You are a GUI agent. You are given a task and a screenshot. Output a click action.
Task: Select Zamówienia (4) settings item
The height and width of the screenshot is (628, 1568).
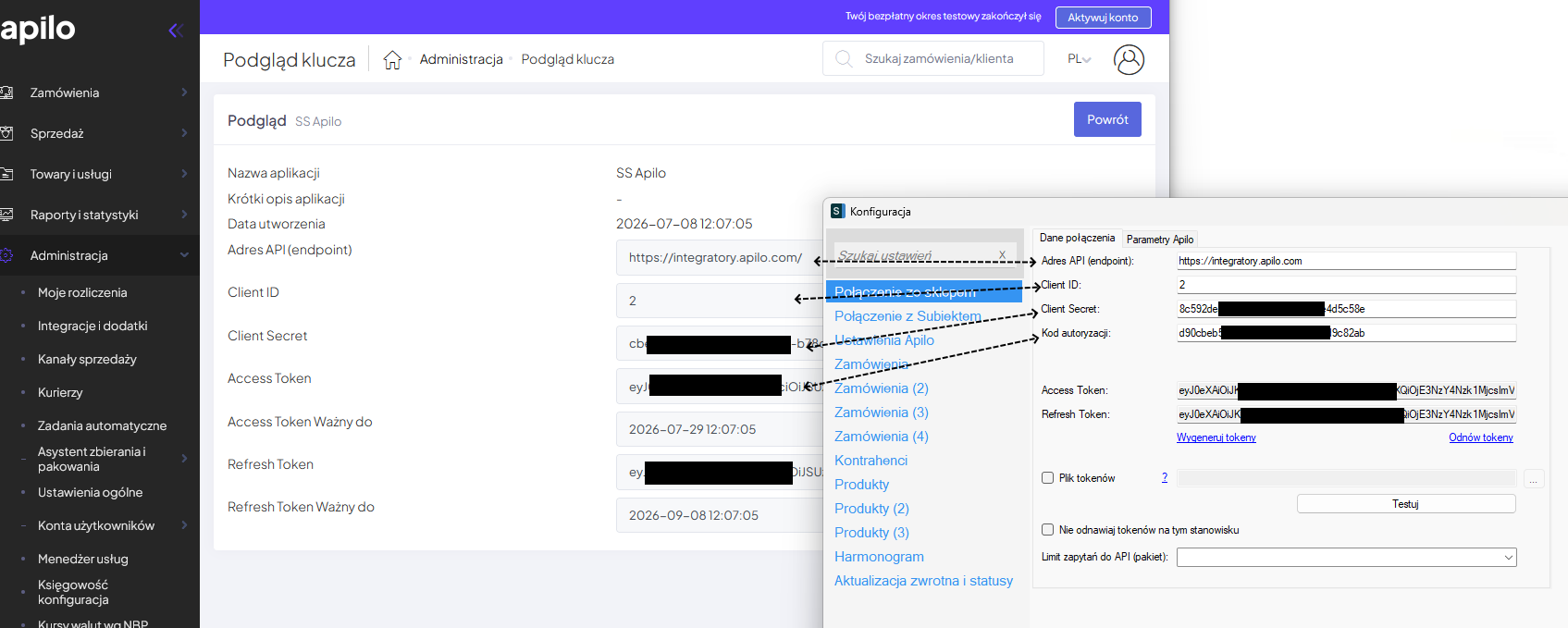[881, 437]
